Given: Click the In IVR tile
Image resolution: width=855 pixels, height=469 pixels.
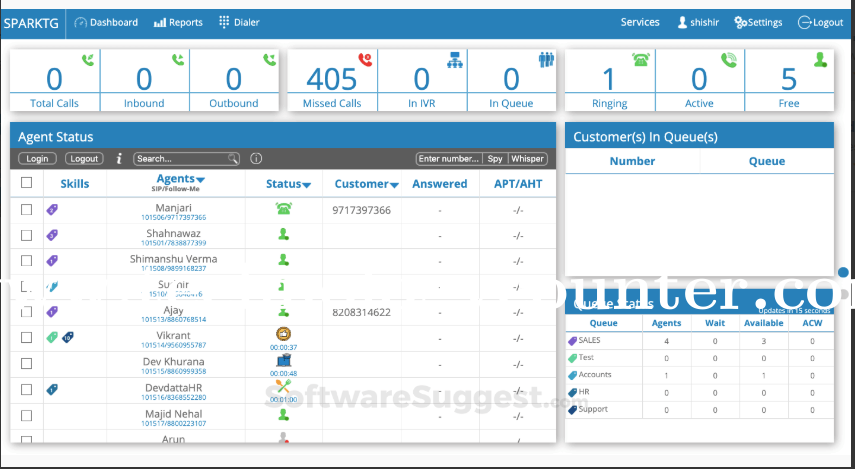Looking at the screenshot, I should tap(422, 80).
